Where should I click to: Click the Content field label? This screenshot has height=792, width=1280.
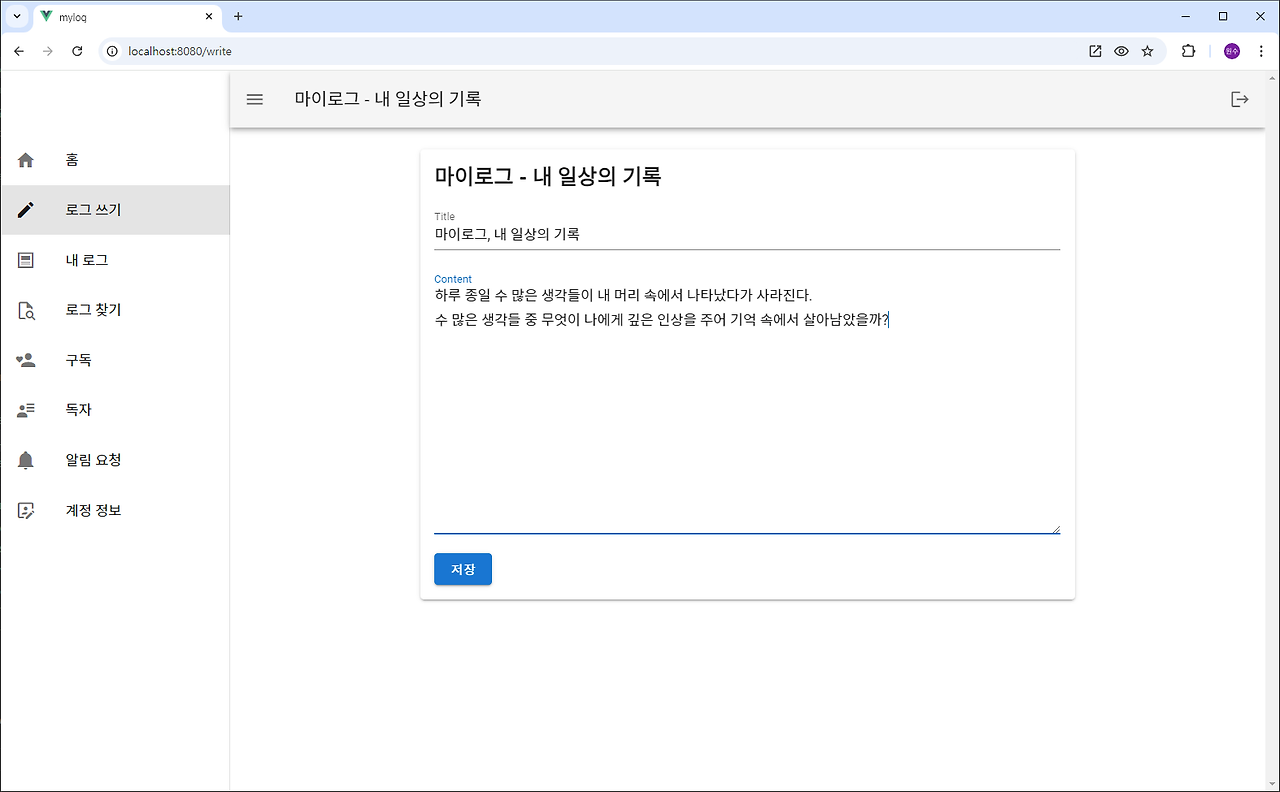453,279
